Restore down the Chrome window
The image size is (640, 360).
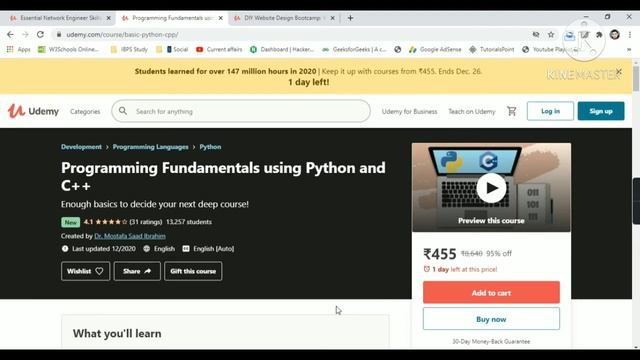607,17
